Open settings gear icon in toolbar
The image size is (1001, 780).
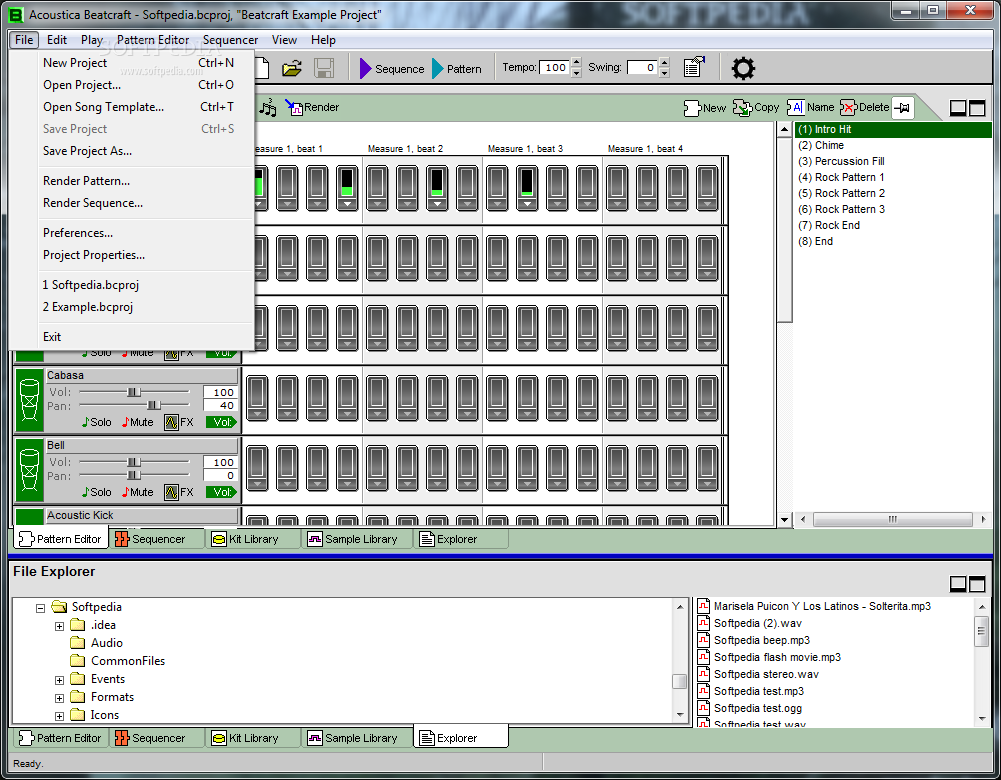point(743,68)
